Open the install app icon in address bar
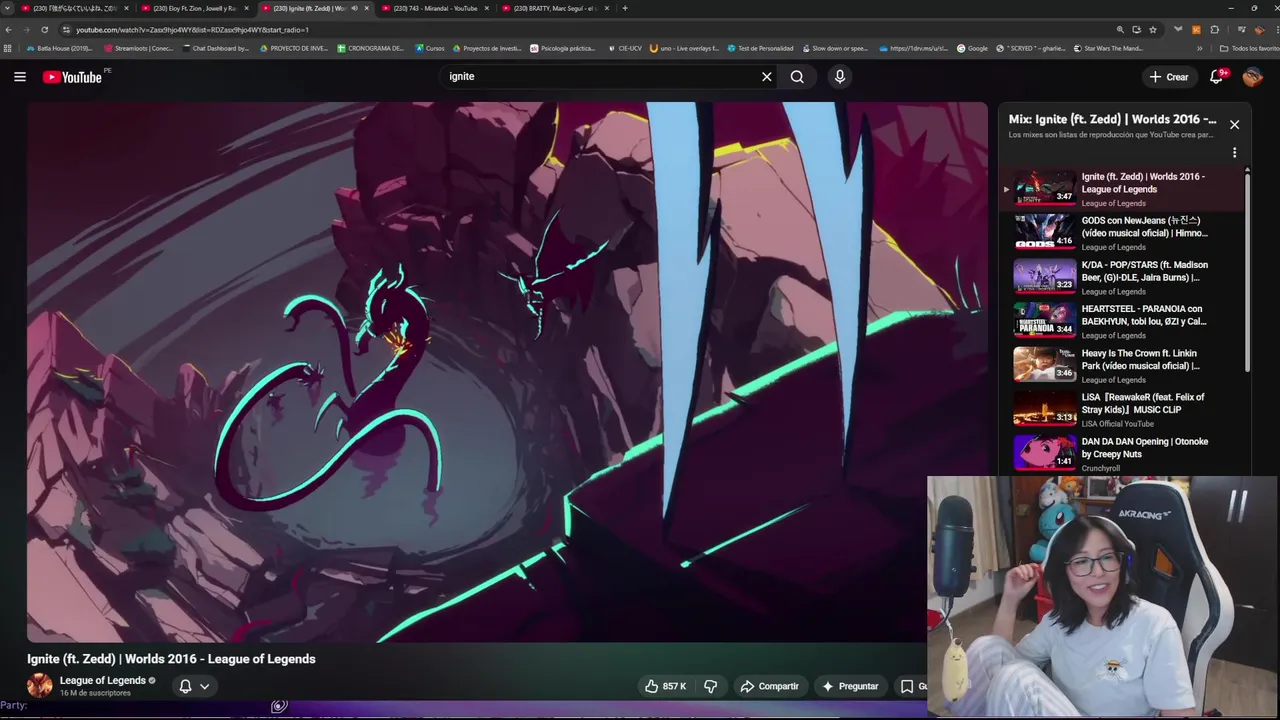 (1136, 30)
